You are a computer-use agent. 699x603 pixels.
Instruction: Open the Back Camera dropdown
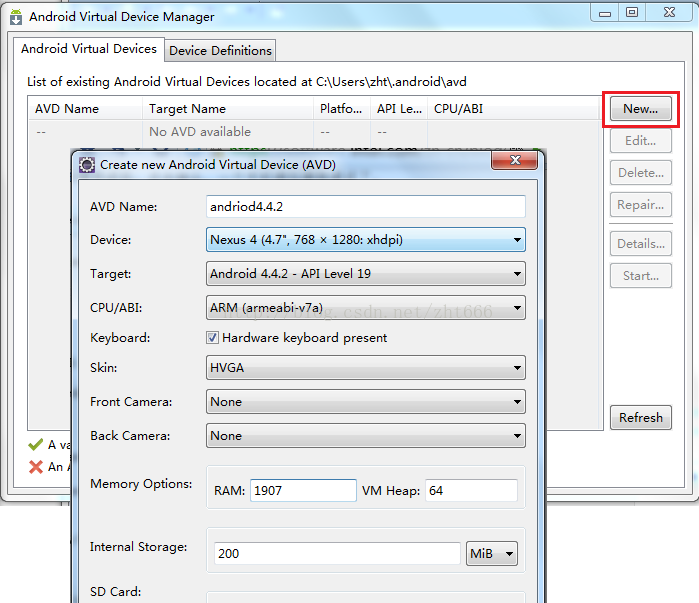[x=366, y=435]
